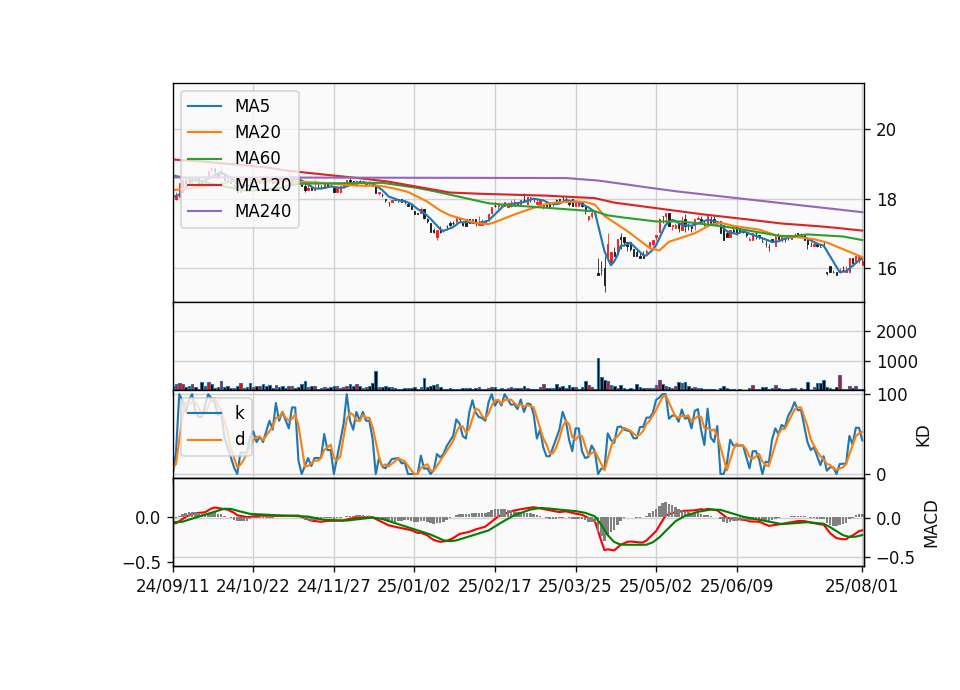
Task: Click the MA5 legend label
Action: [252, 106]
